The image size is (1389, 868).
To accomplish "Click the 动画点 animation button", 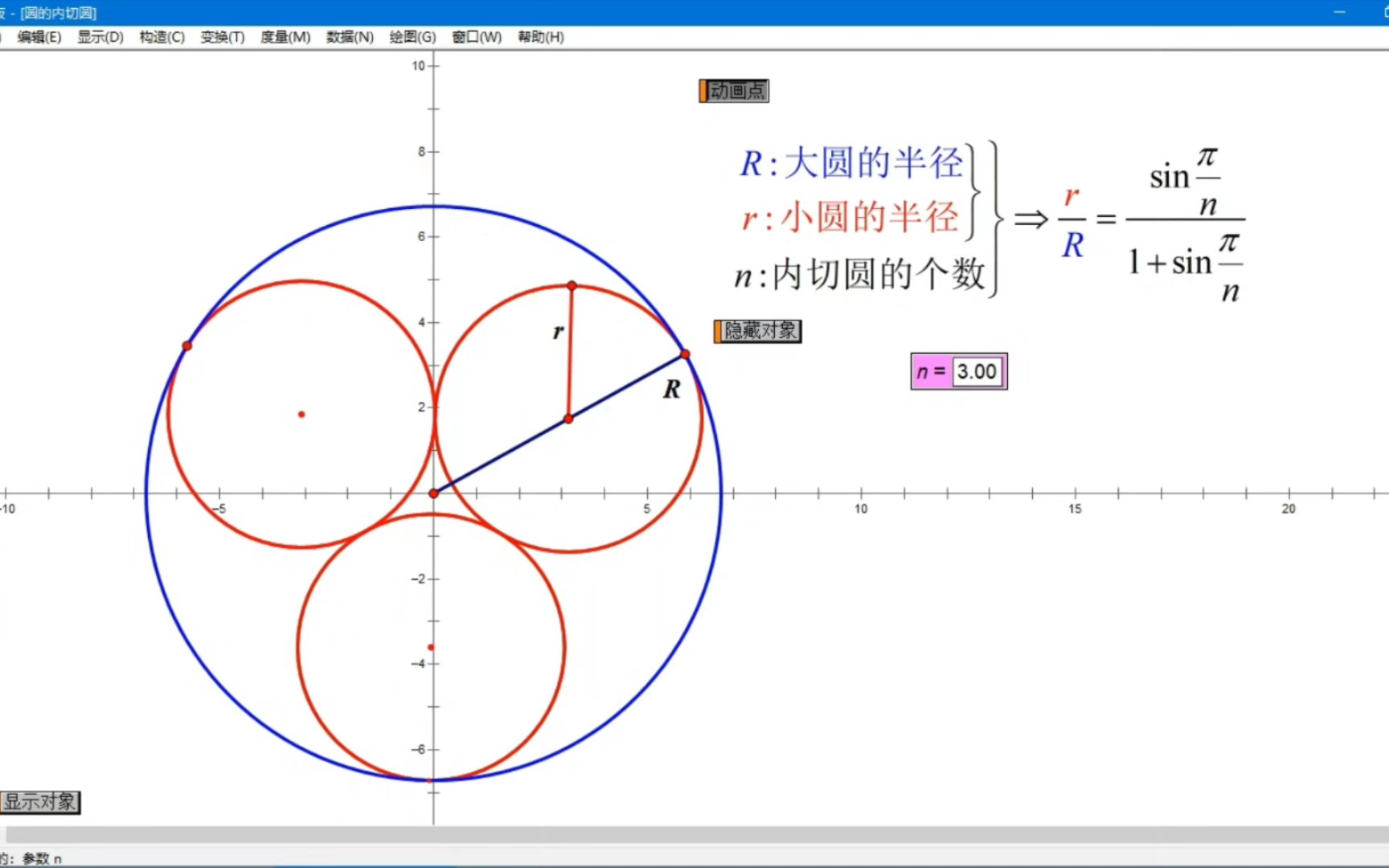I will [x=734, y=91].
